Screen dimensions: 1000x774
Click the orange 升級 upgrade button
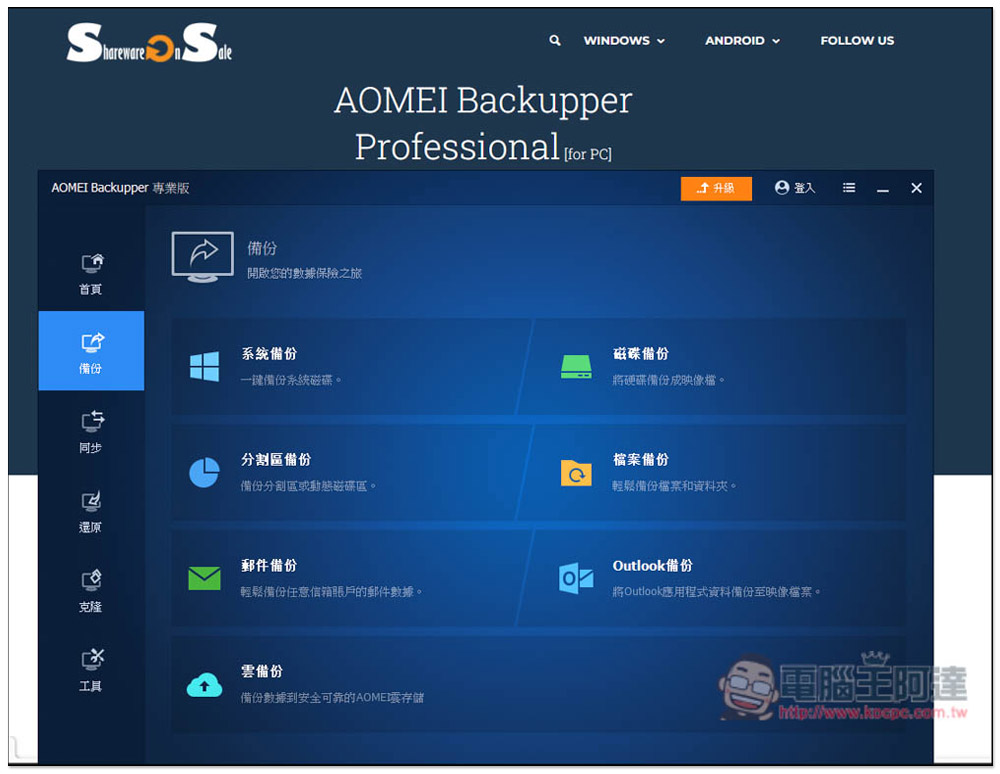pos(716,188)
